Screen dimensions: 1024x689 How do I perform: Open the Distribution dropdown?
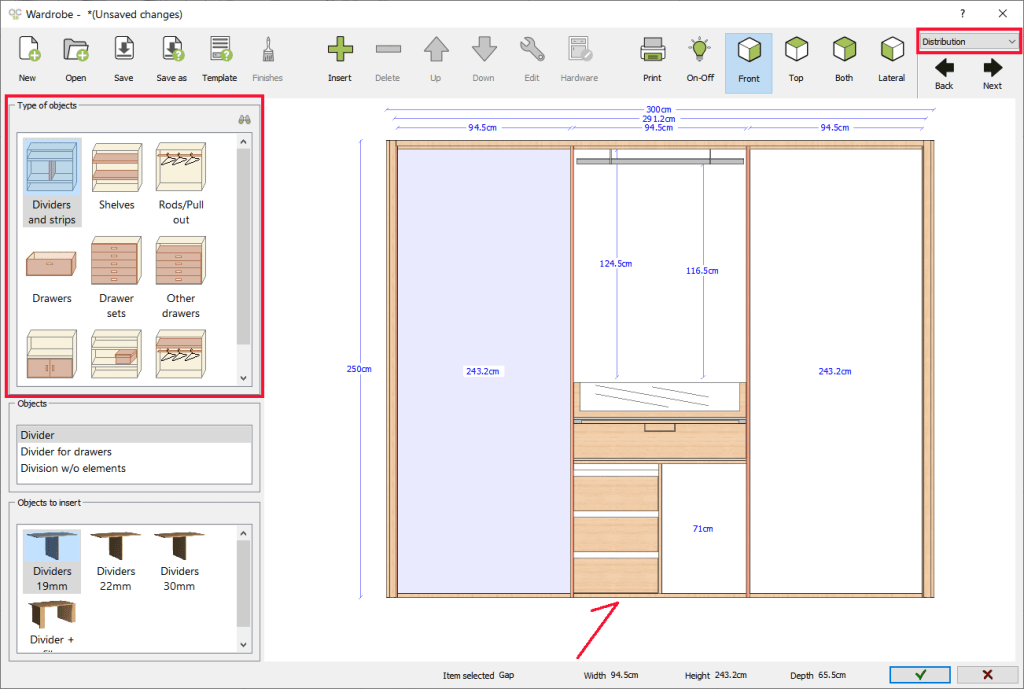[969, 42]
